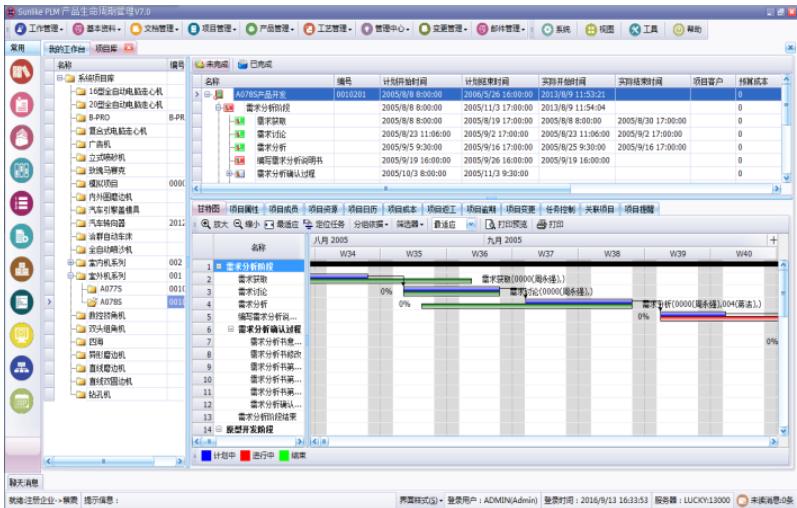797x508 pixels.
Task: Click the 帮助 help button
Action: (x=686, y=30)
